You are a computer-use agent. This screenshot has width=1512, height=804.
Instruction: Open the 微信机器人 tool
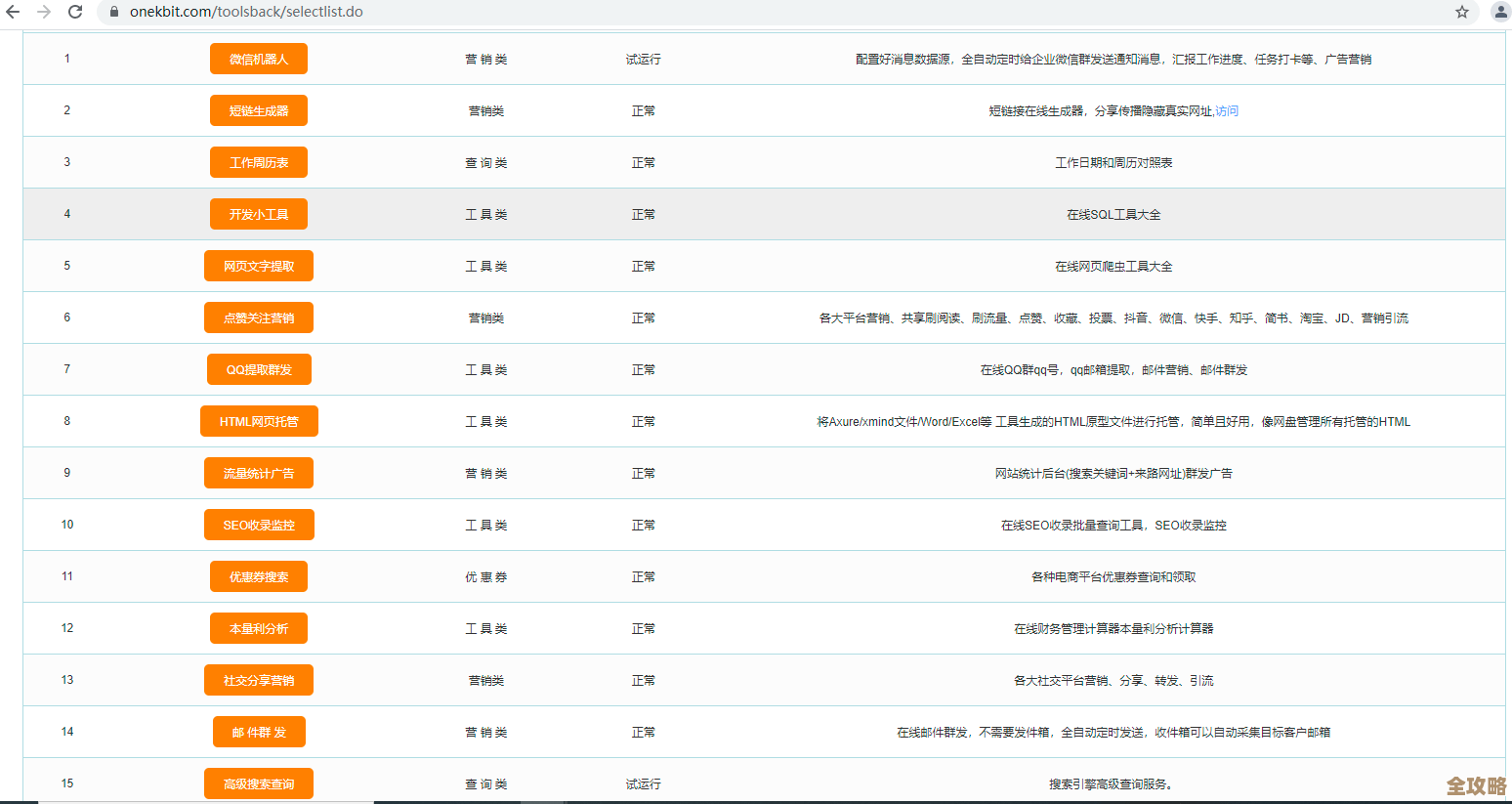click(258, 59)
